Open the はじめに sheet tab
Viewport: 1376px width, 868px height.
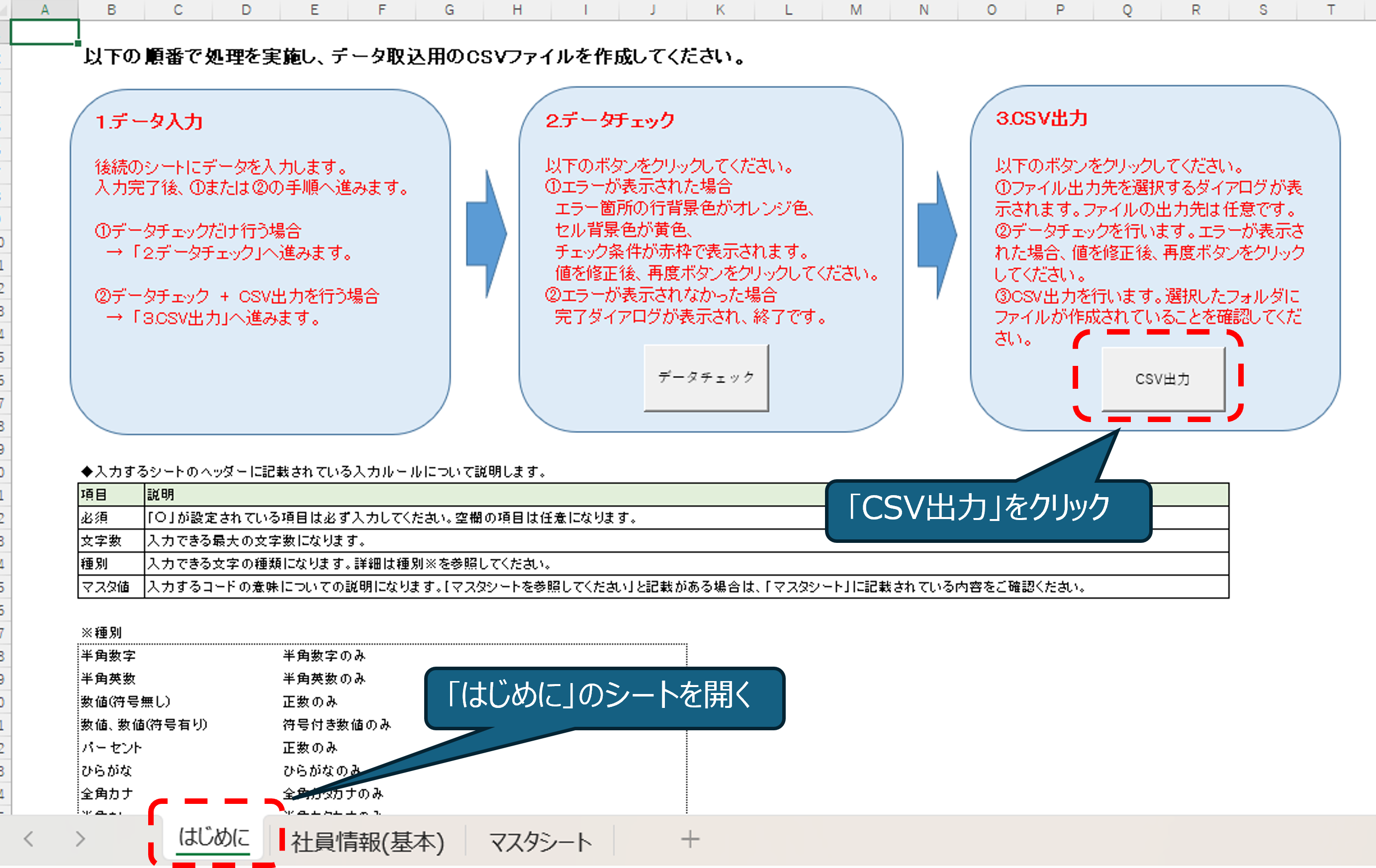[214, 837]
